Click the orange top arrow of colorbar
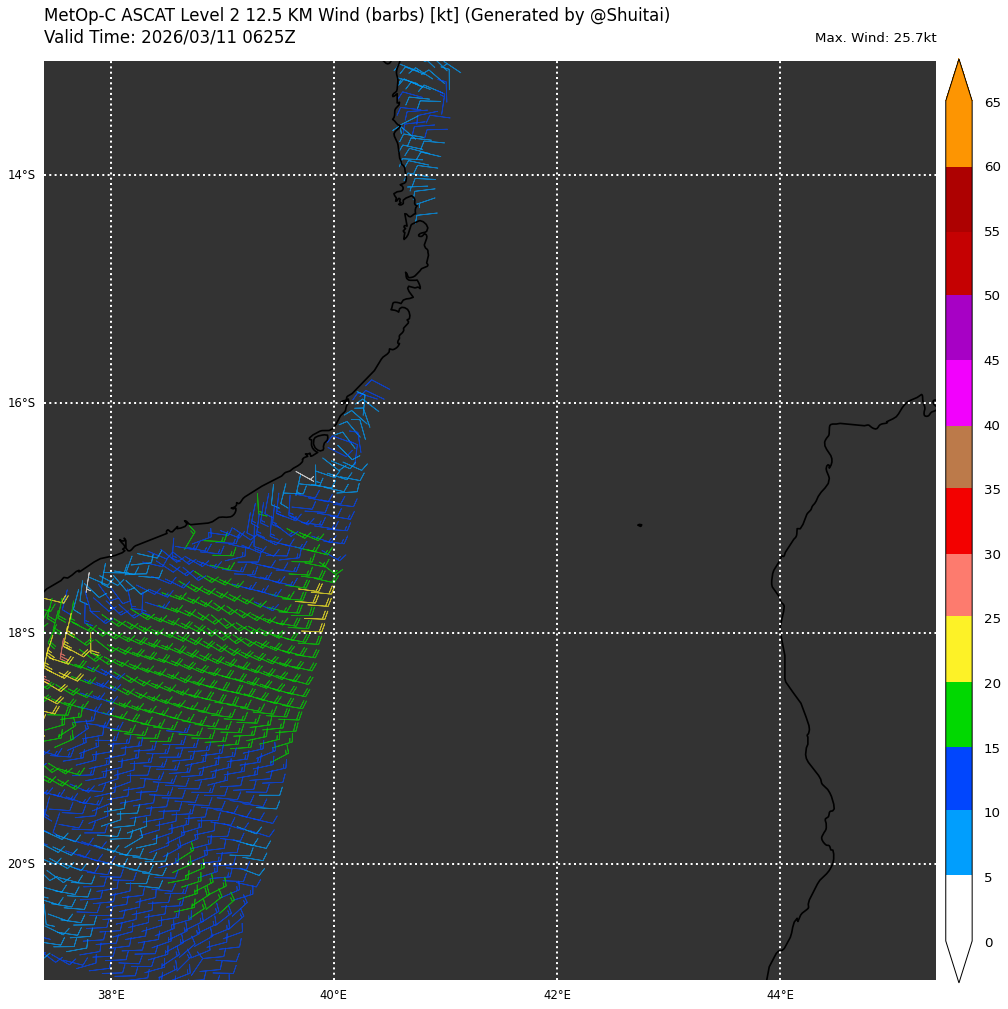 point(958,82)
